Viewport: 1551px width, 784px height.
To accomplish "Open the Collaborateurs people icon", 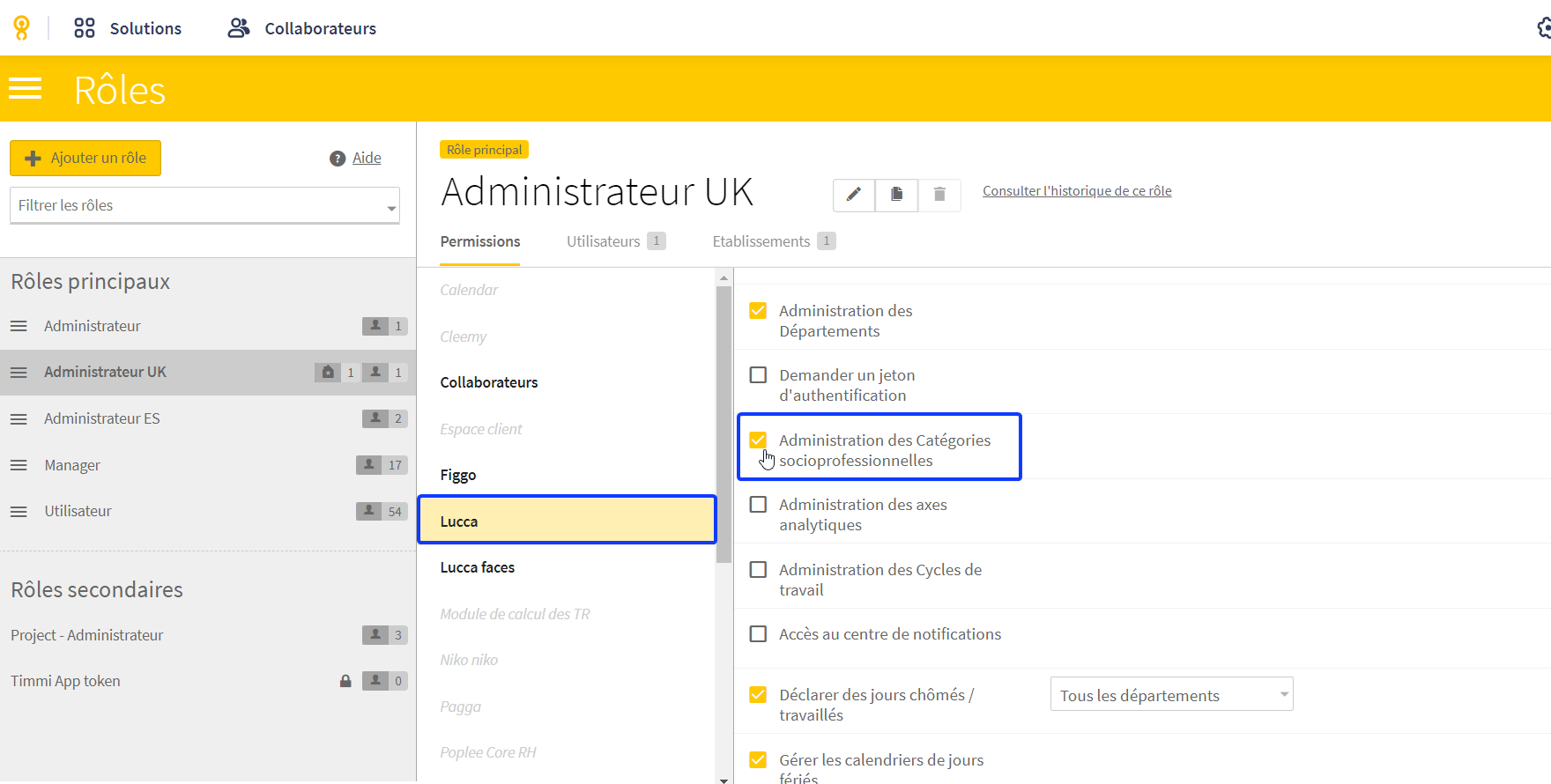I will [239, 28].
